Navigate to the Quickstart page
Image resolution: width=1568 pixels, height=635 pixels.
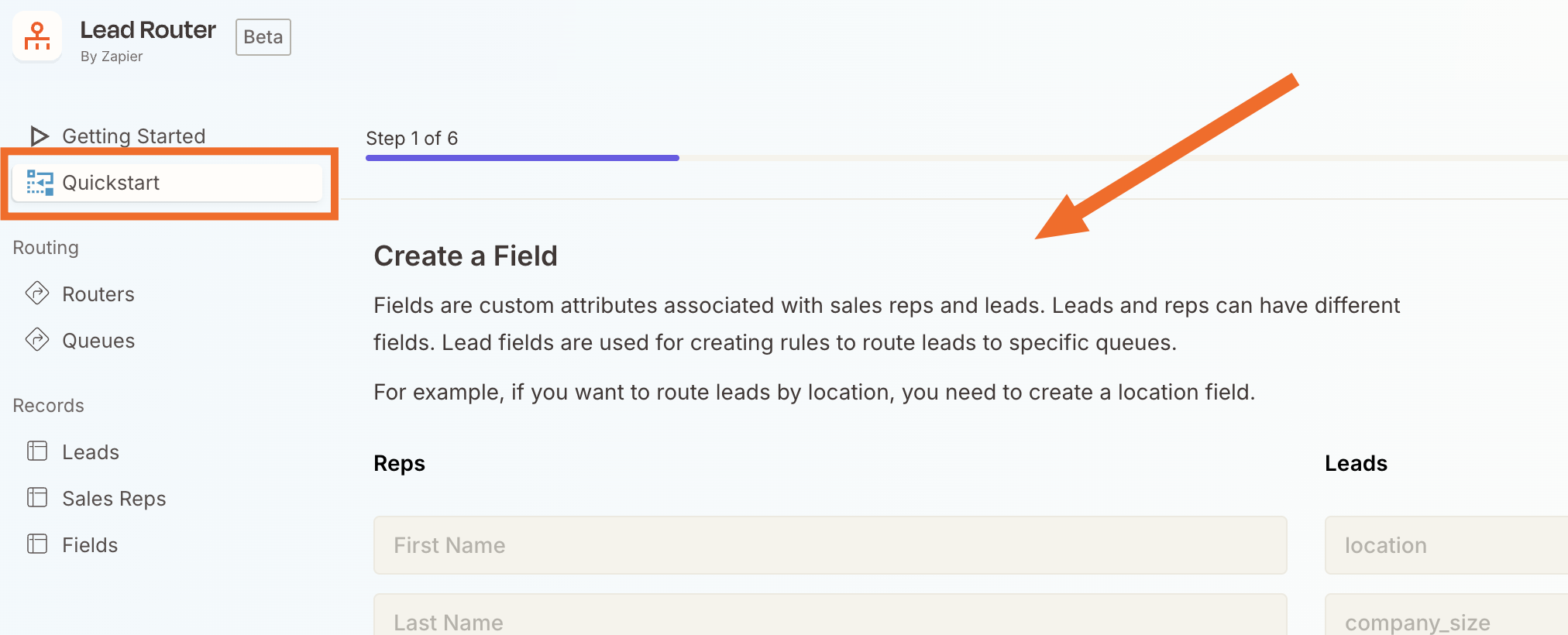tap(111, 182)
